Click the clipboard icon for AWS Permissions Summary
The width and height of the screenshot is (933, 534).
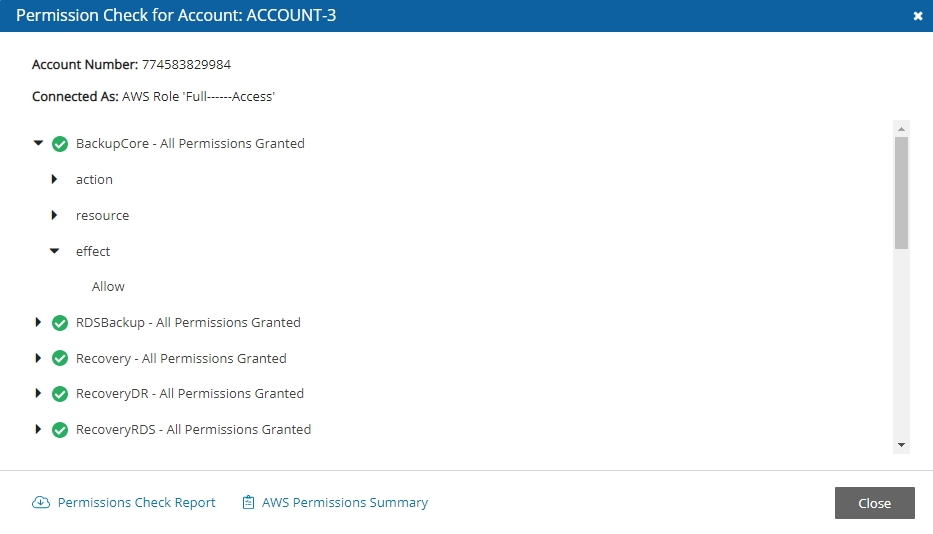pyautogui.click(x=248, y=503)
